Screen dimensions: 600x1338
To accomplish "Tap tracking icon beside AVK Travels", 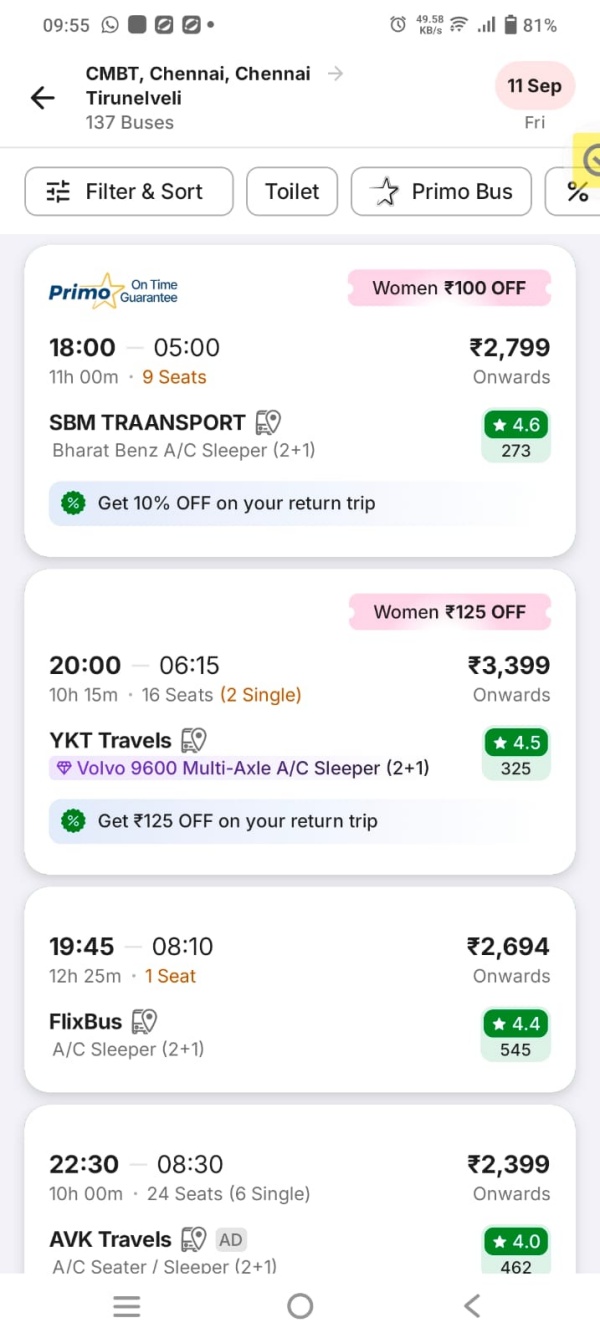I will point(193,1239).
